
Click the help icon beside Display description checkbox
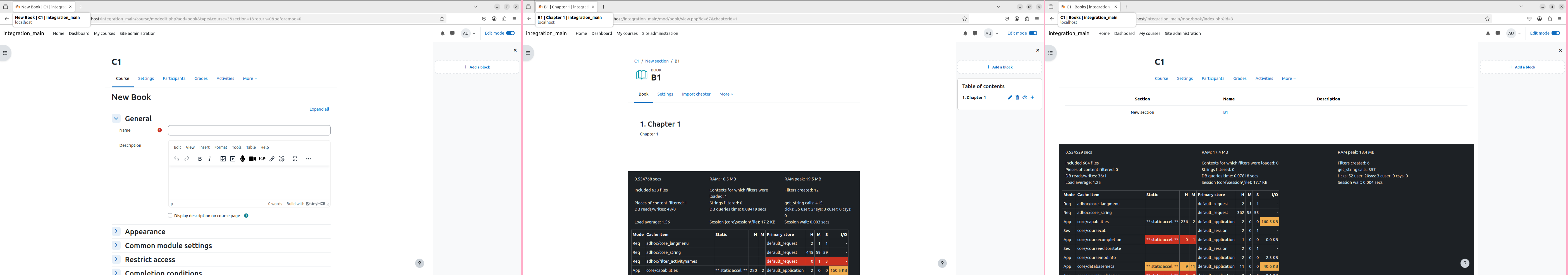click(x=246, y=215)
